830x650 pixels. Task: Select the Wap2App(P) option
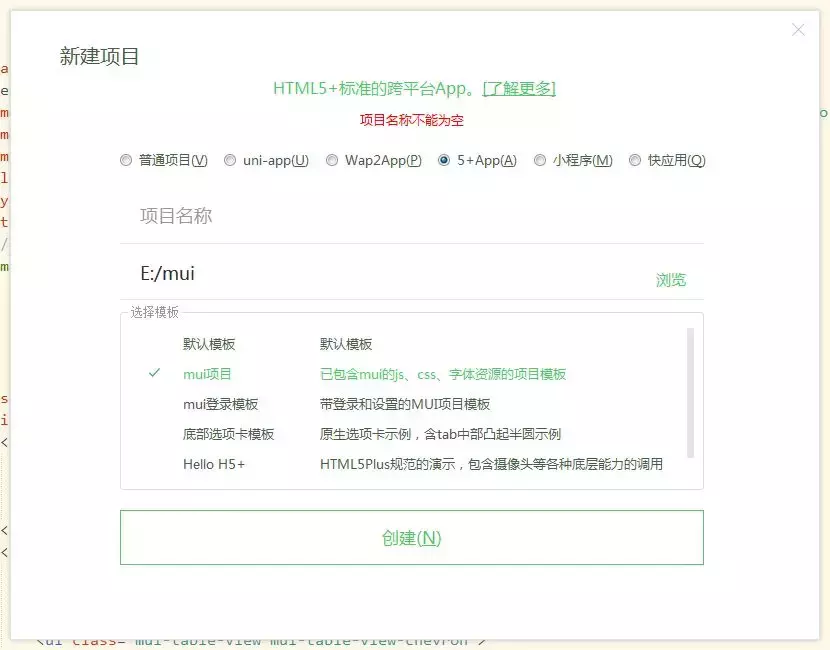click(x=331, y=159)
